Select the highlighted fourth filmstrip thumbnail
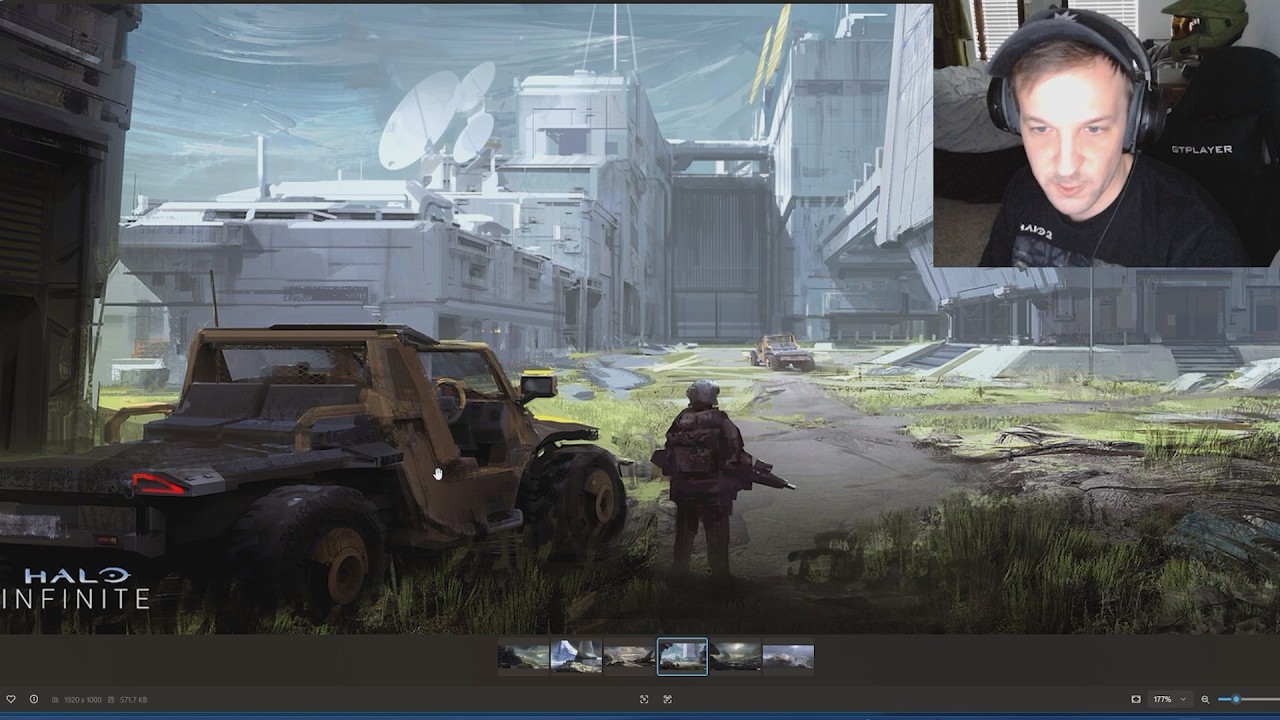This screenshot has width=1280, height=720. (x=682, y=657)
